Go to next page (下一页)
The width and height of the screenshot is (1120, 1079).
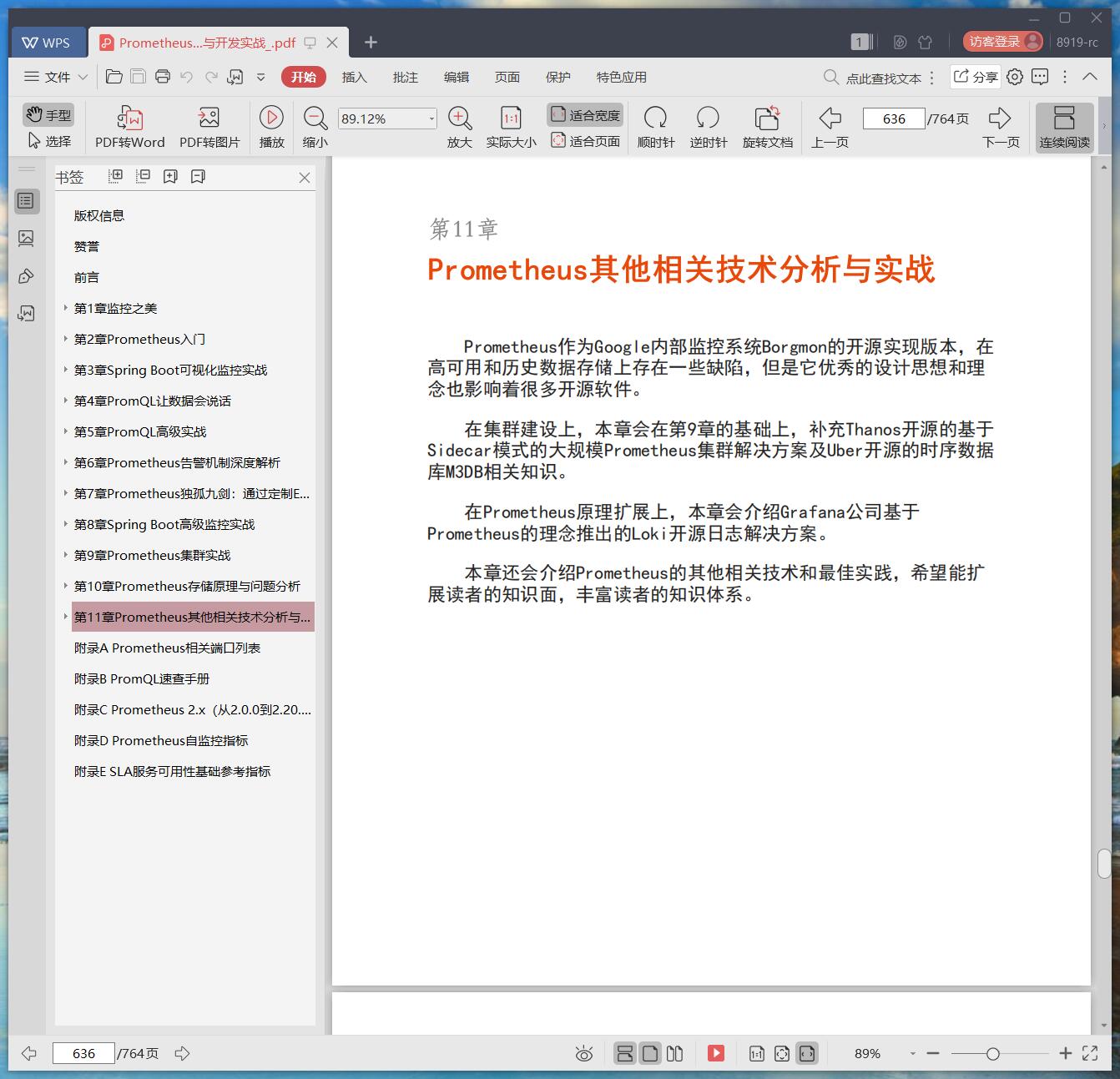(1001, 127)
